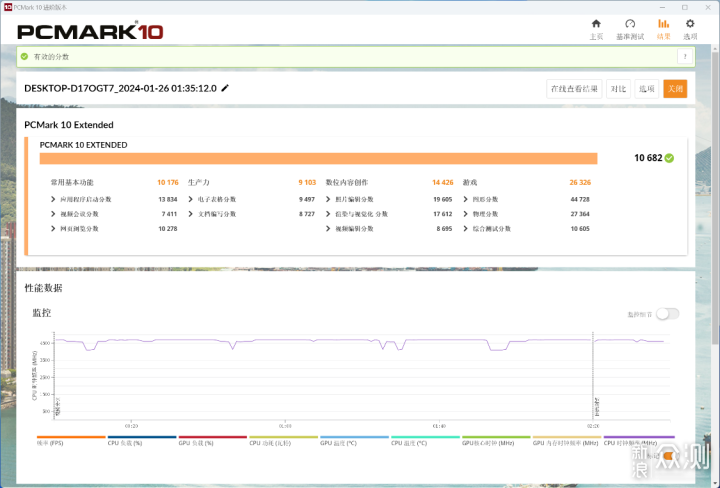Click the green check icon beside 有效的分数
The height and width of the screenshot is (488, 720).
24,56
